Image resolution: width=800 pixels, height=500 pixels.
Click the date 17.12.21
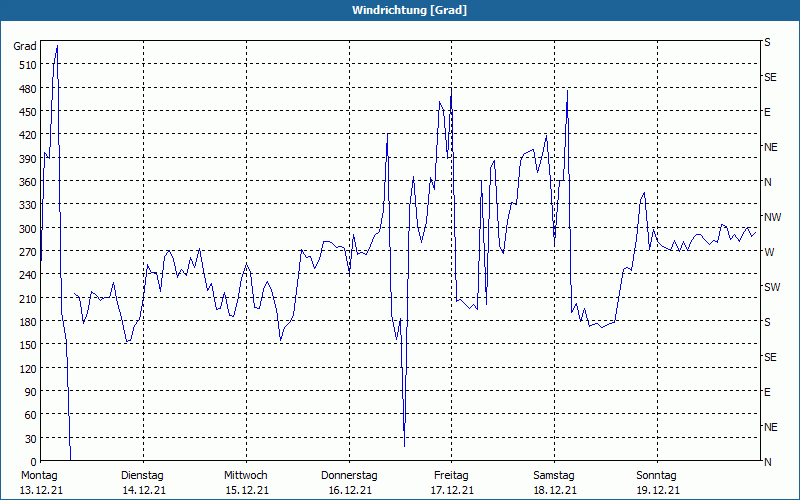452,491
